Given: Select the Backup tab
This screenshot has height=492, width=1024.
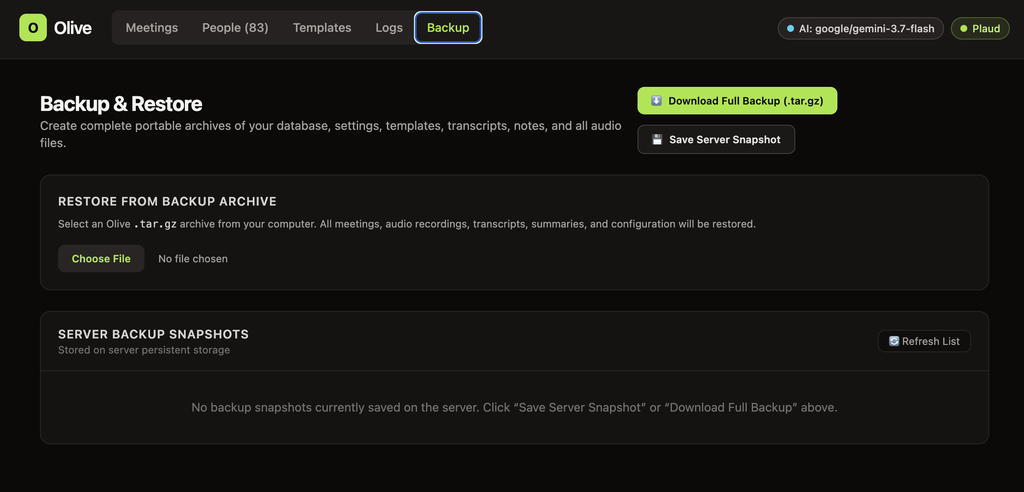Looking at the screenshot, I should (448, 28).
